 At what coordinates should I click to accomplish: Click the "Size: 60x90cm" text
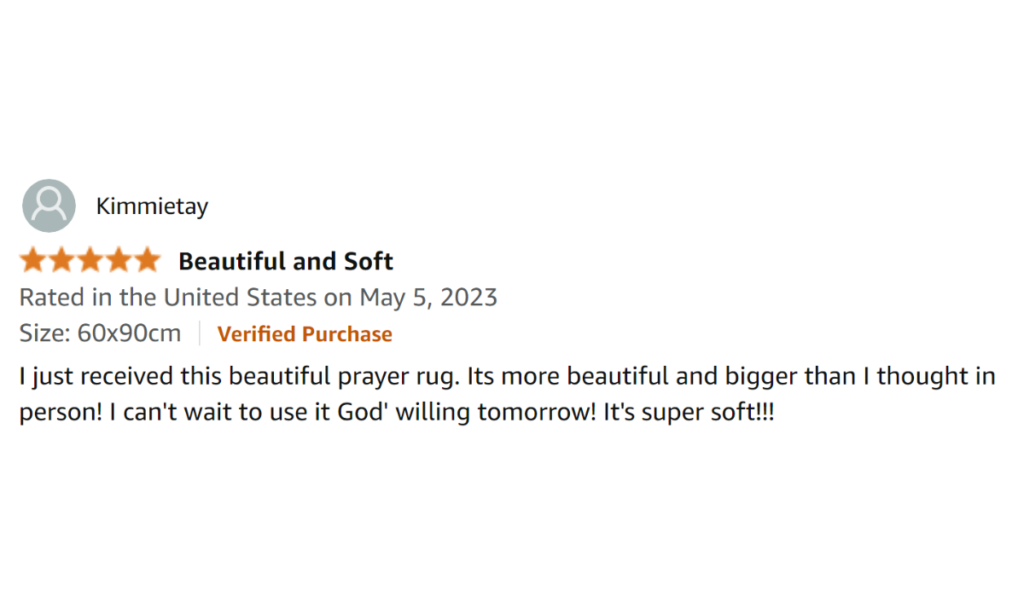100,334
